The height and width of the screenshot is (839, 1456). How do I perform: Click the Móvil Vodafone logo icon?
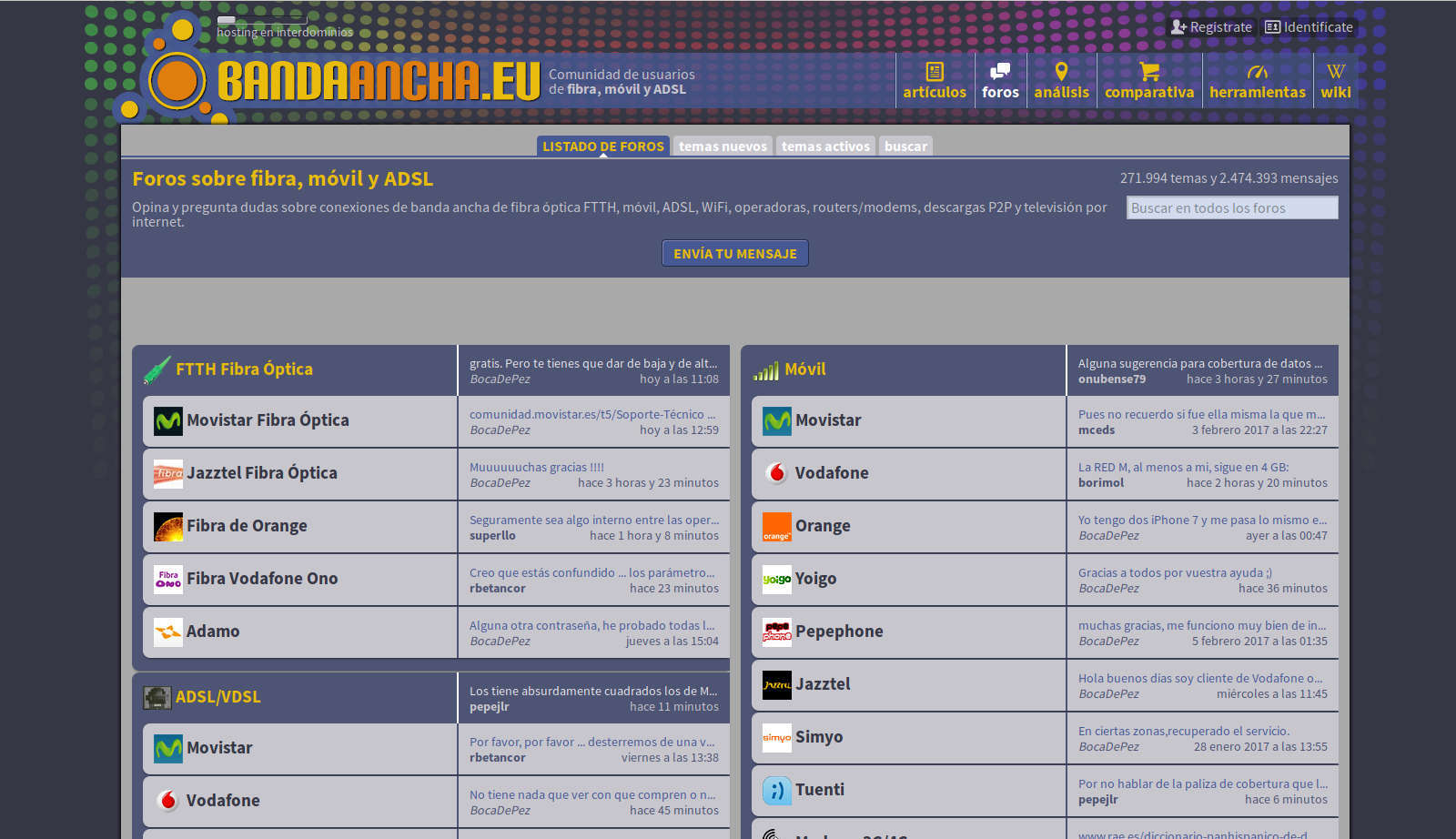click(777, 473)
